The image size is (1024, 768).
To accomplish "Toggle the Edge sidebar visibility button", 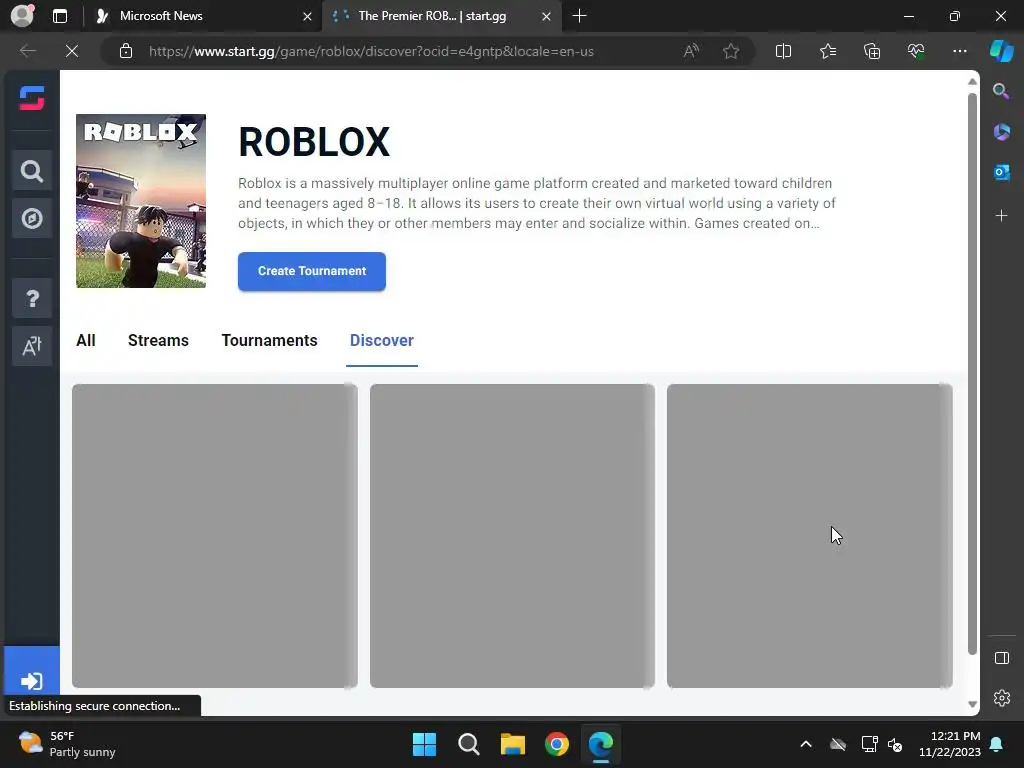I will point(1001,658).
